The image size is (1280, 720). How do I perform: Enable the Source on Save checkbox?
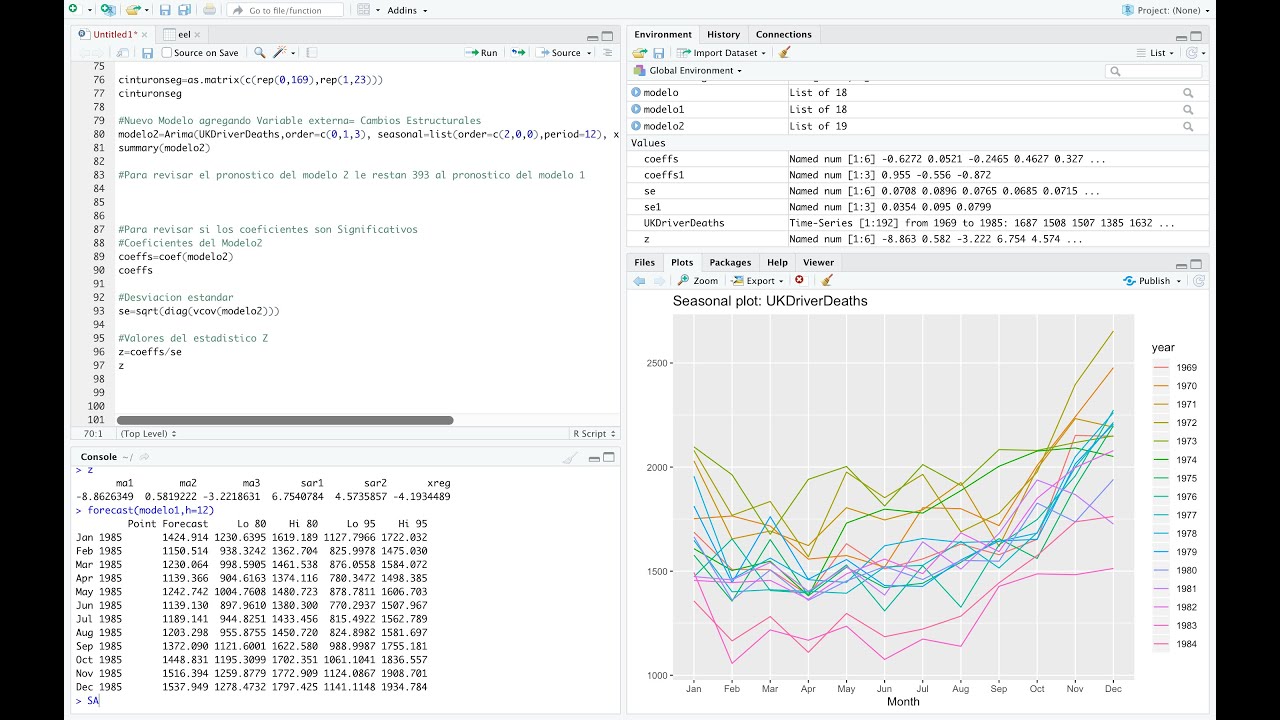[x=167, y=52]
